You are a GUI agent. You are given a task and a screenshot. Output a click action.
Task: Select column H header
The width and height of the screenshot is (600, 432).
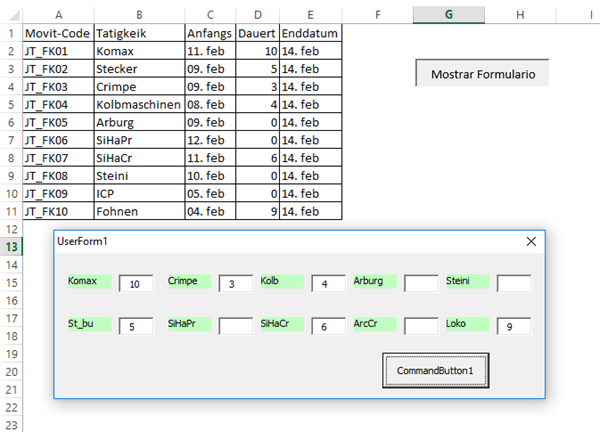coord(520,15)
